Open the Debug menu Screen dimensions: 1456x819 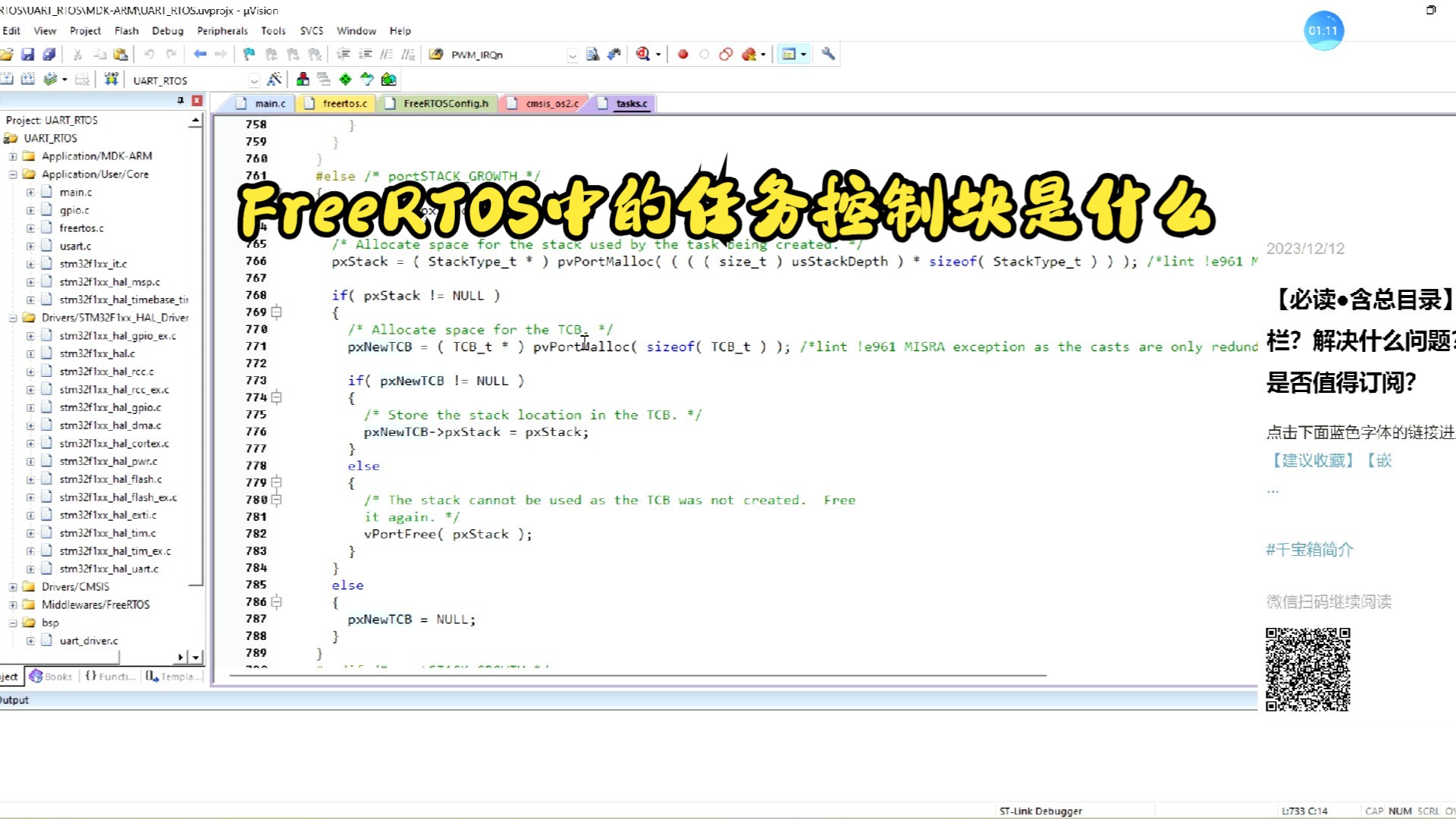(168, 31)
